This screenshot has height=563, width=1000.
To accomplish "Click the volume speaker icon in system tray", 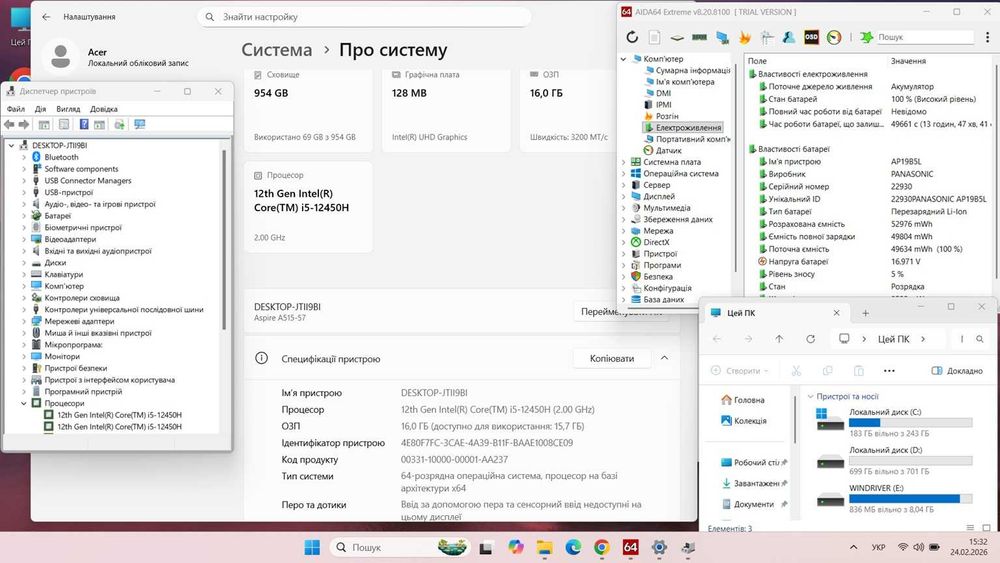I will [x=918, y=547].
